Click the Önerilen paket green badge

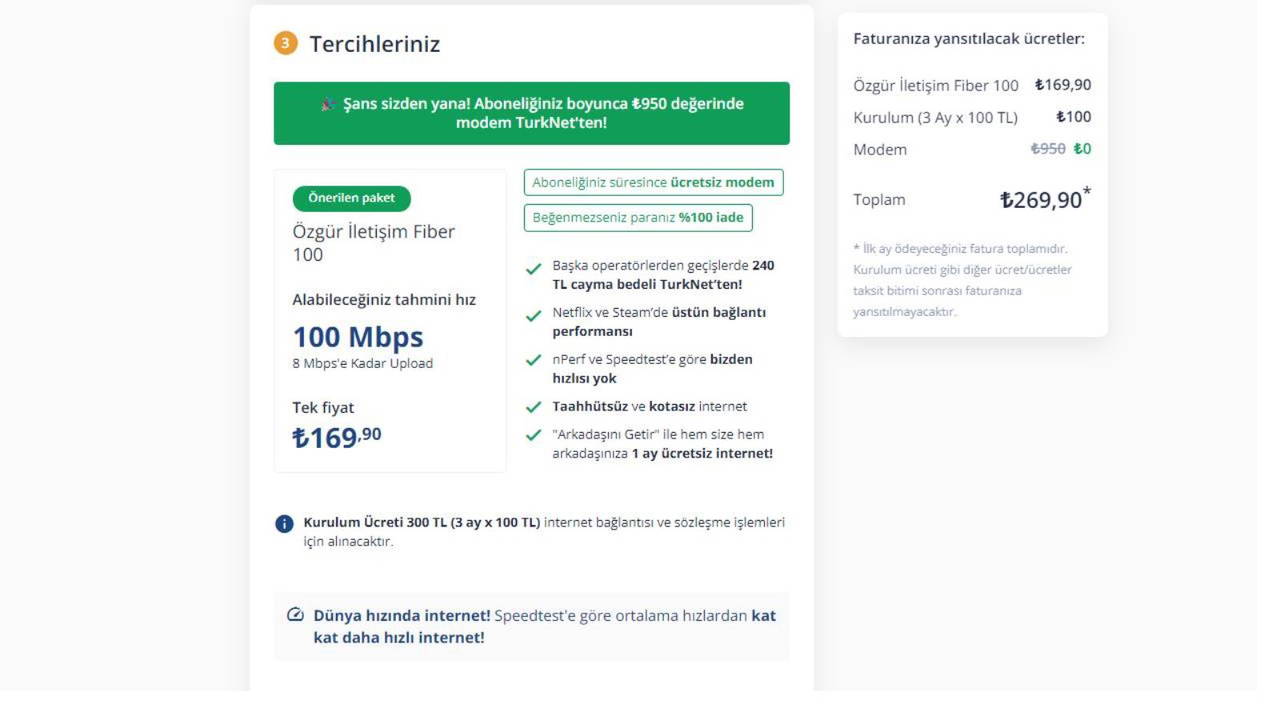pyautogui.click(x=351, y=198)
